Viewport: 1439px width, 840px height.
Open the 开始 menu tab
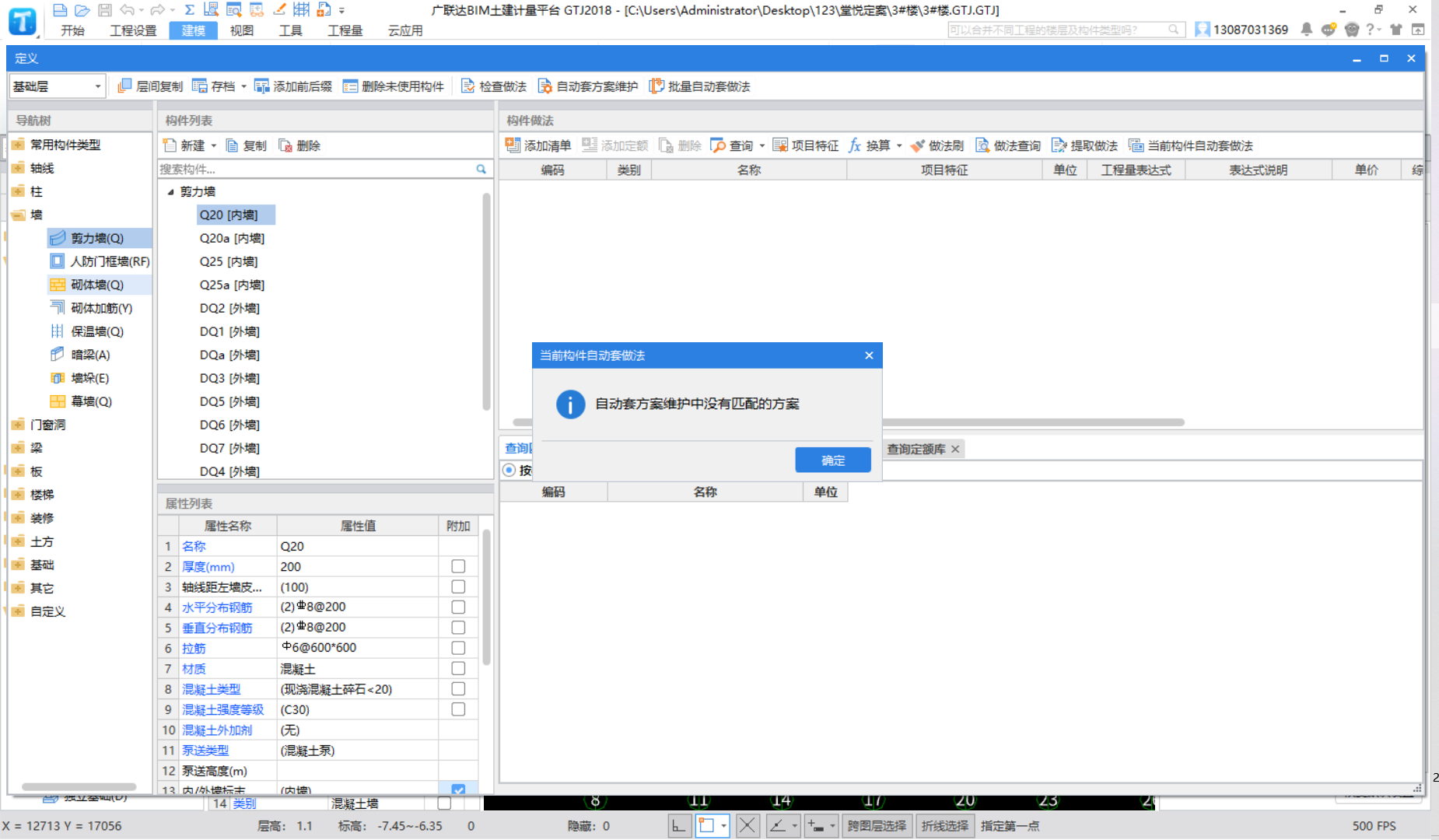(x=73, y=30)
